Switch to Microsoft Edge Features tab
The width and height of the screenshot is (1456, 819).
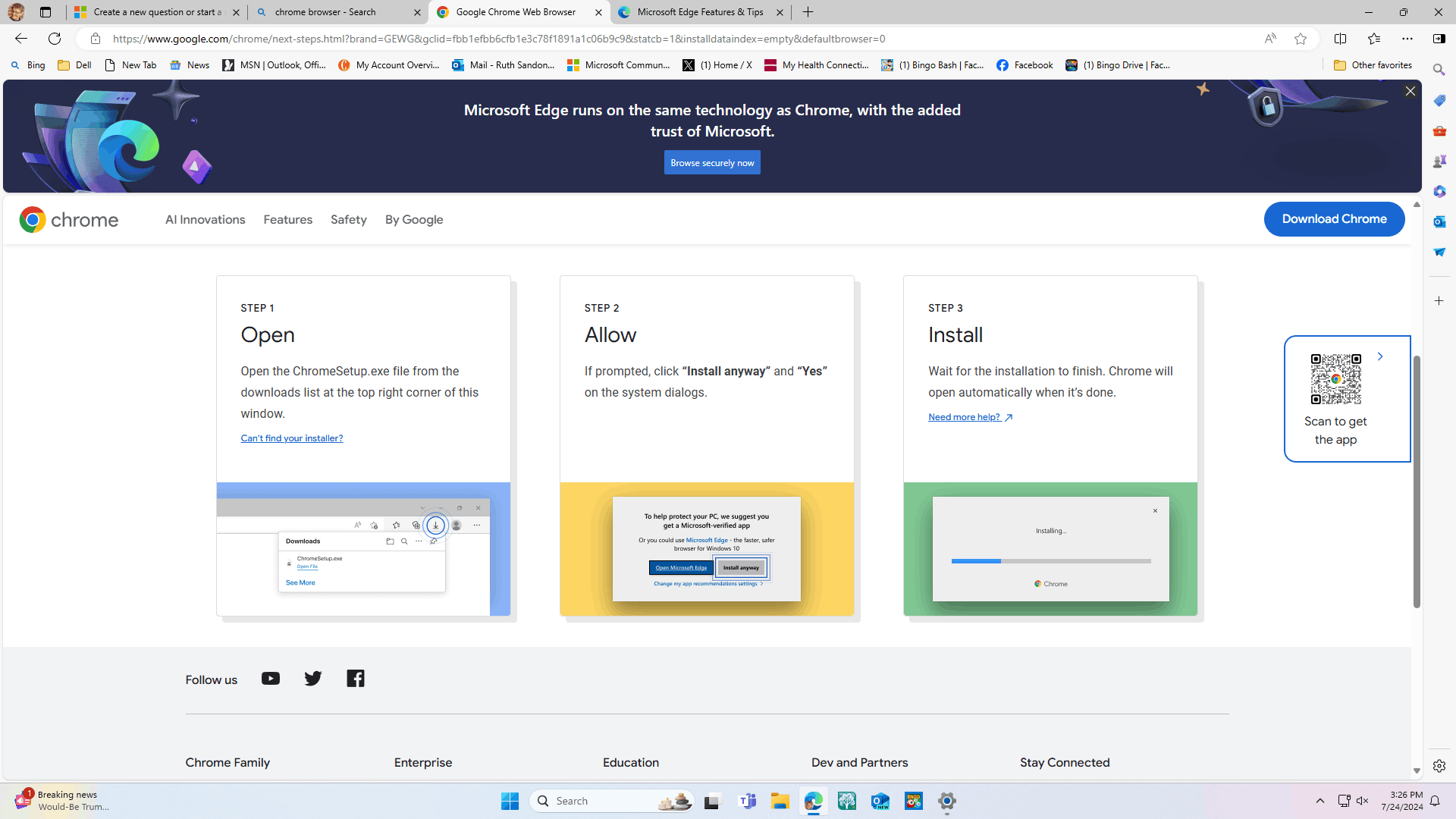[x=699, y=12]
